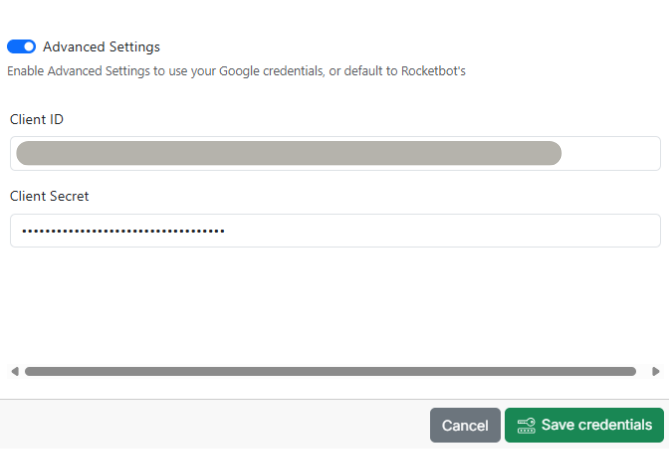Focus the Client Secret password field

(335, 230)
